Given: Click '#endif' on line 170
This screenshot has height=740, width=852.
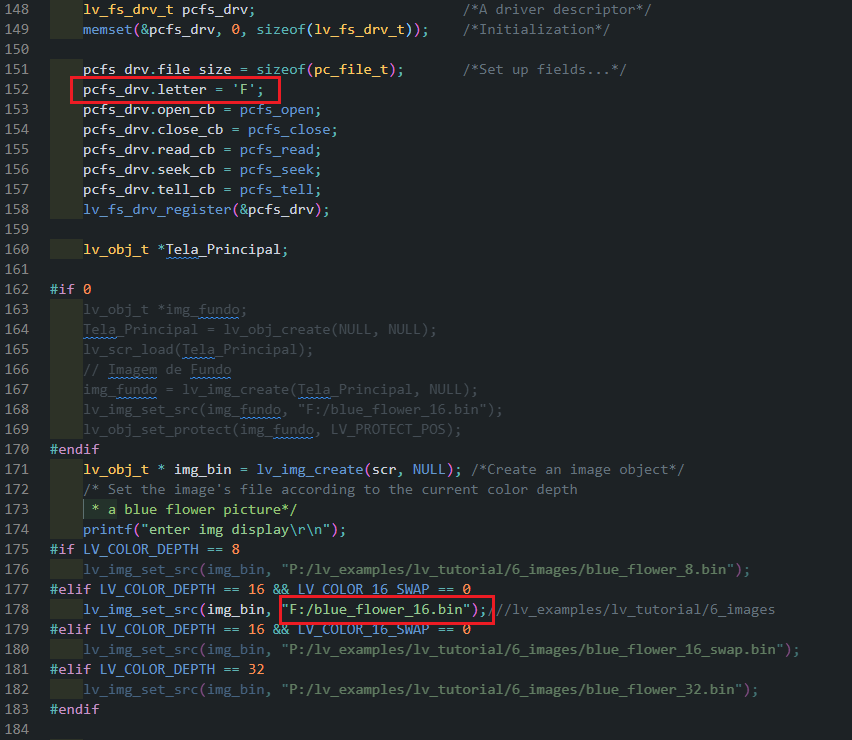Looking at the screenshot, I should click(x=74, y=449).
